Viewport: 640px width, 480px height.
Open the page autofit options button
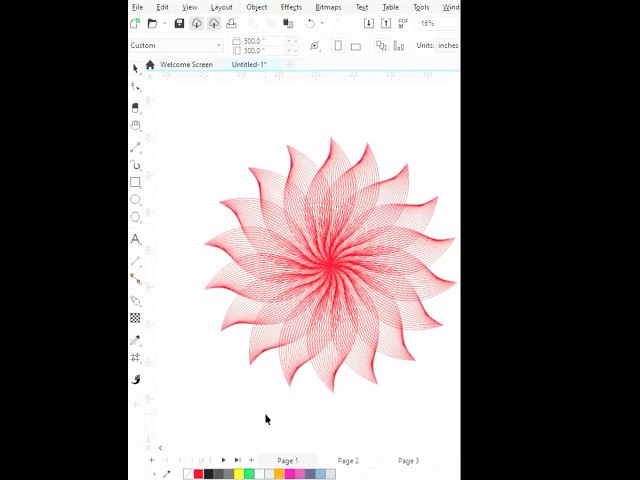coord(314,45)
